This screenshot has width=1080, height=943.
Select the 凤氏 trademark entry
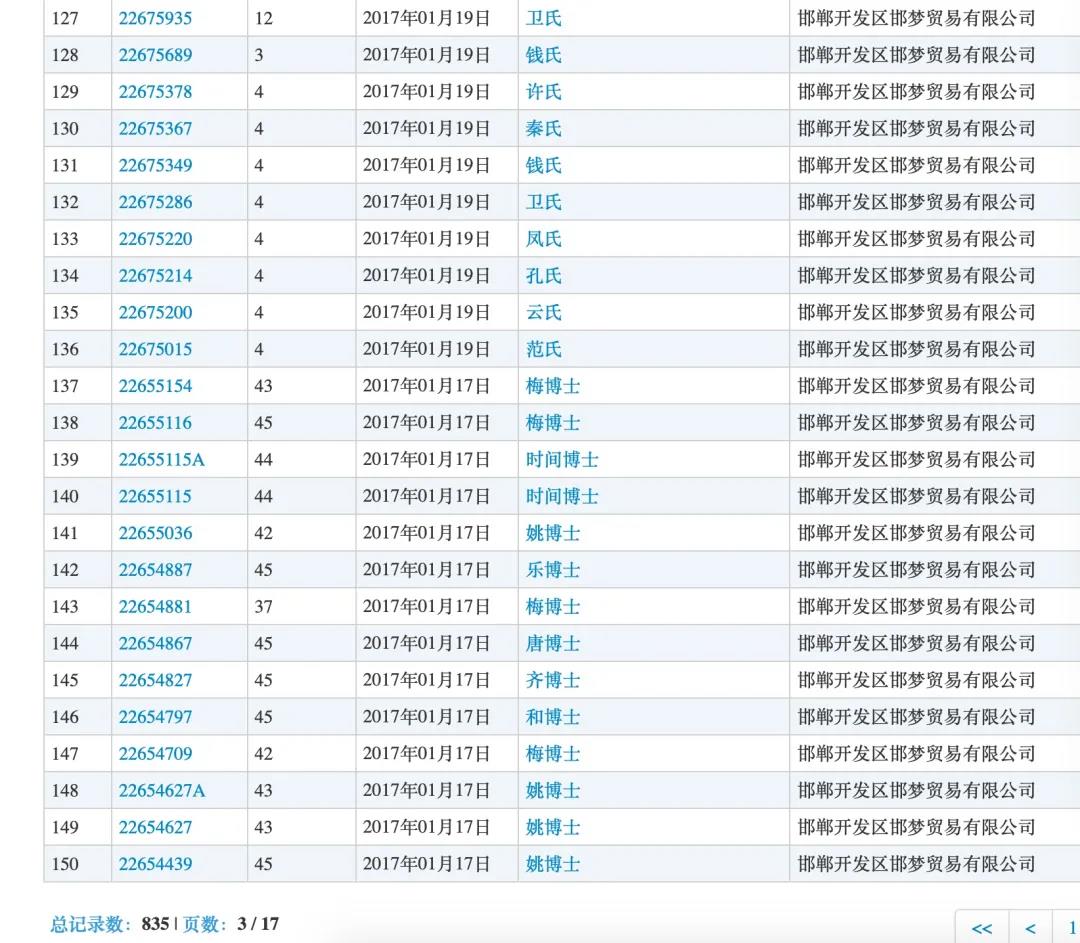[544, 239]
